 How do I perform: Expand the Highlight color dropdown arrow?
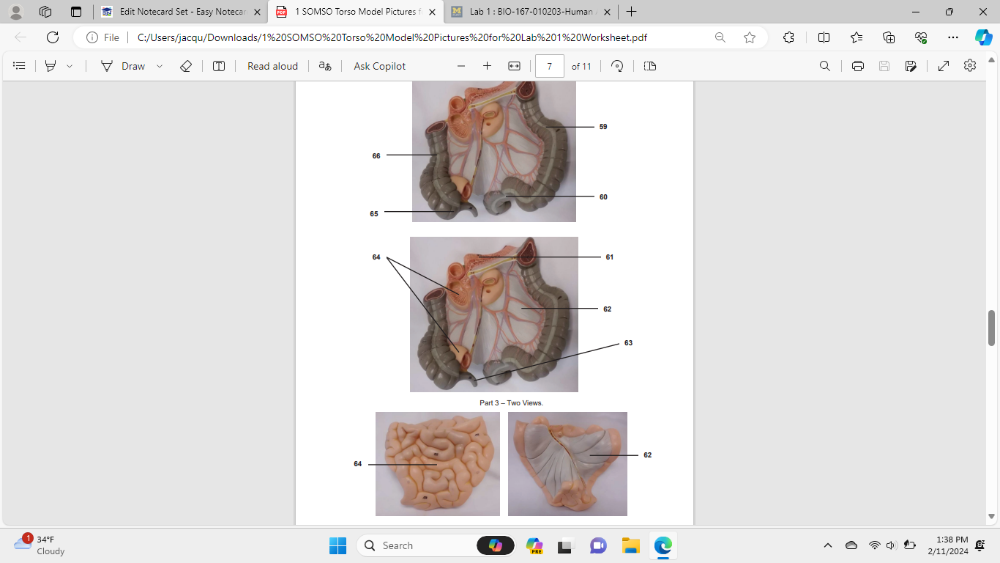[x=69, y=66]
